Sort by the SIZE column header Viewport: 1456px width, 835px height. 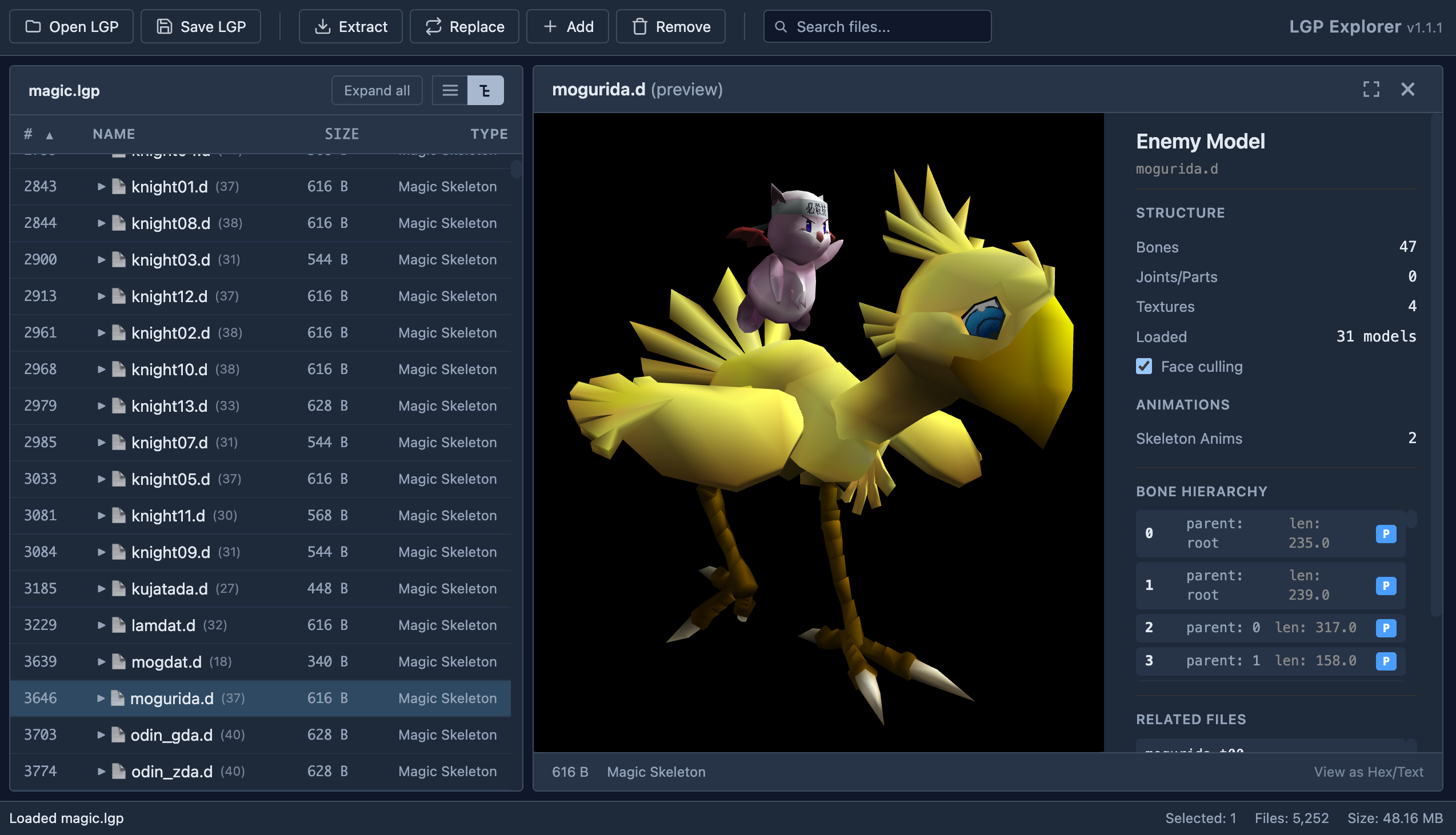pyautogui.click(x=342, y=134)
